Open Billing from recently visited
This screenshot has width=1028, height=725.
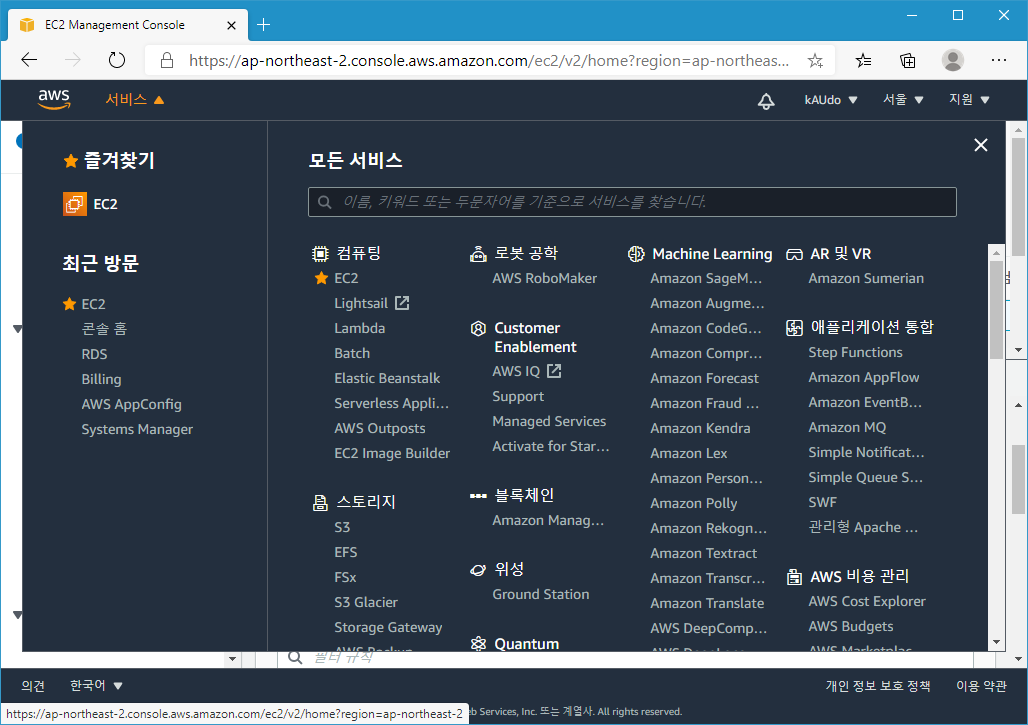pyautogui.click(x=101, y=379)
